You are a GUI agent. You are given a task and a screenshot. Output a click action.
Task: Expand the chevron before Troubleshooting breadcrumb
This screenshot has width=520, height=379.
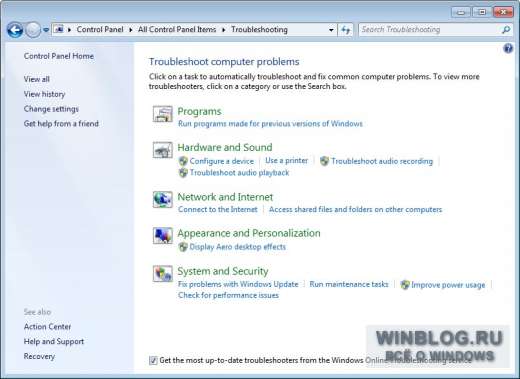[223, 30]
